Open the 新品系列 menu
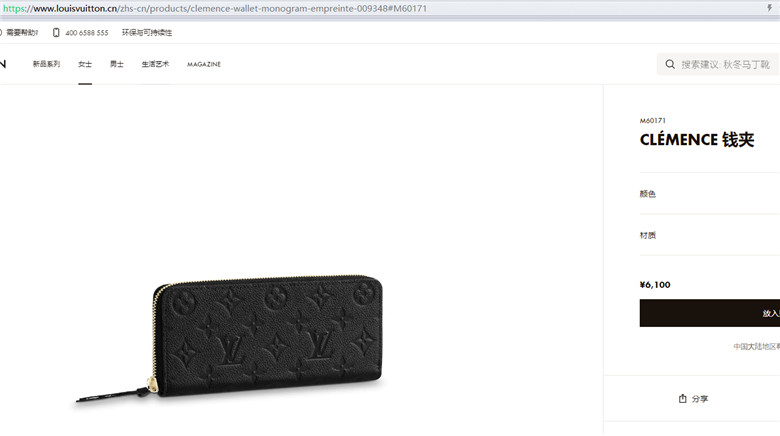 46,64
